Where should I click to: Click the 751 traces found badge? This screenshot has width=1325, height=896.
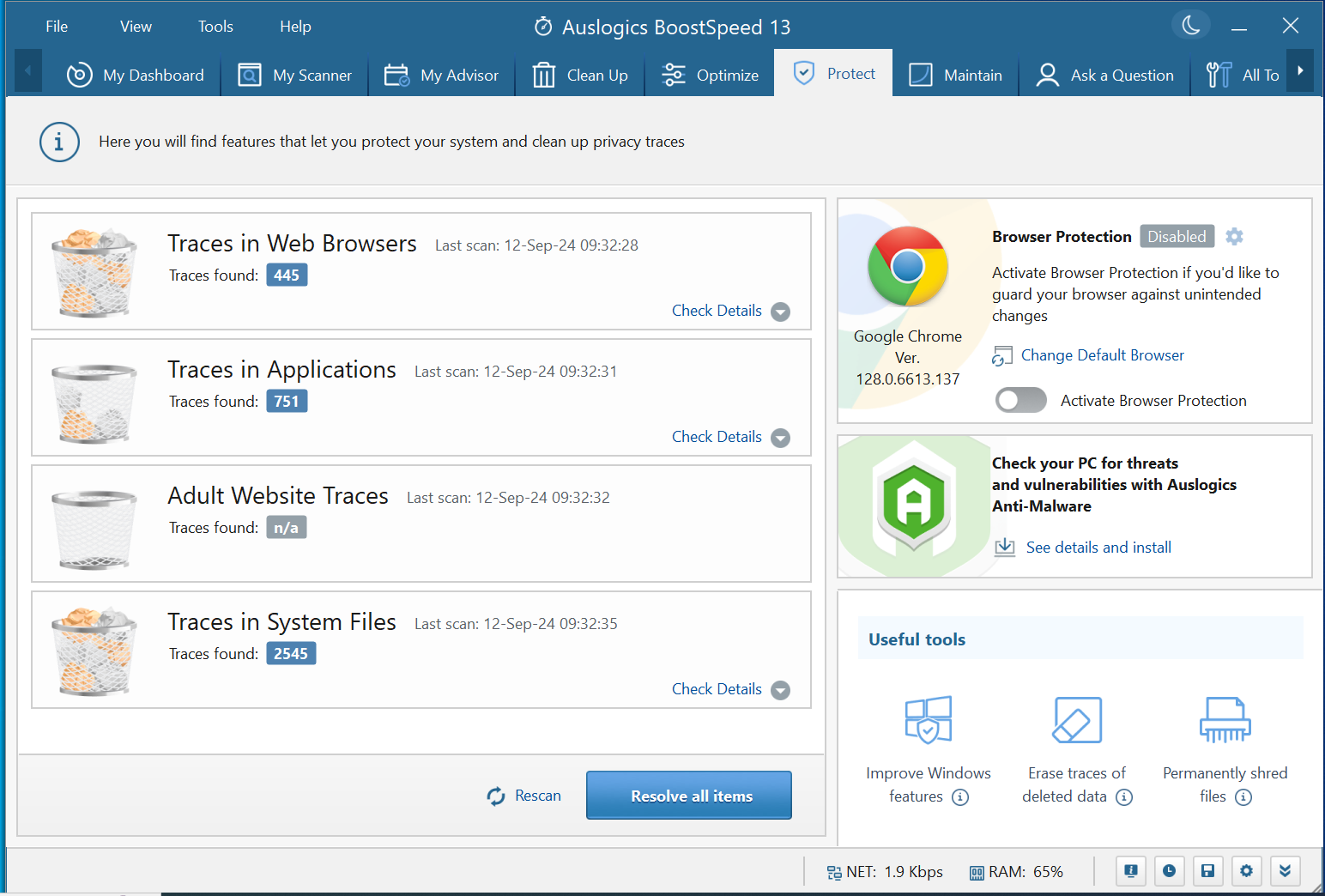tap(287, 402)
